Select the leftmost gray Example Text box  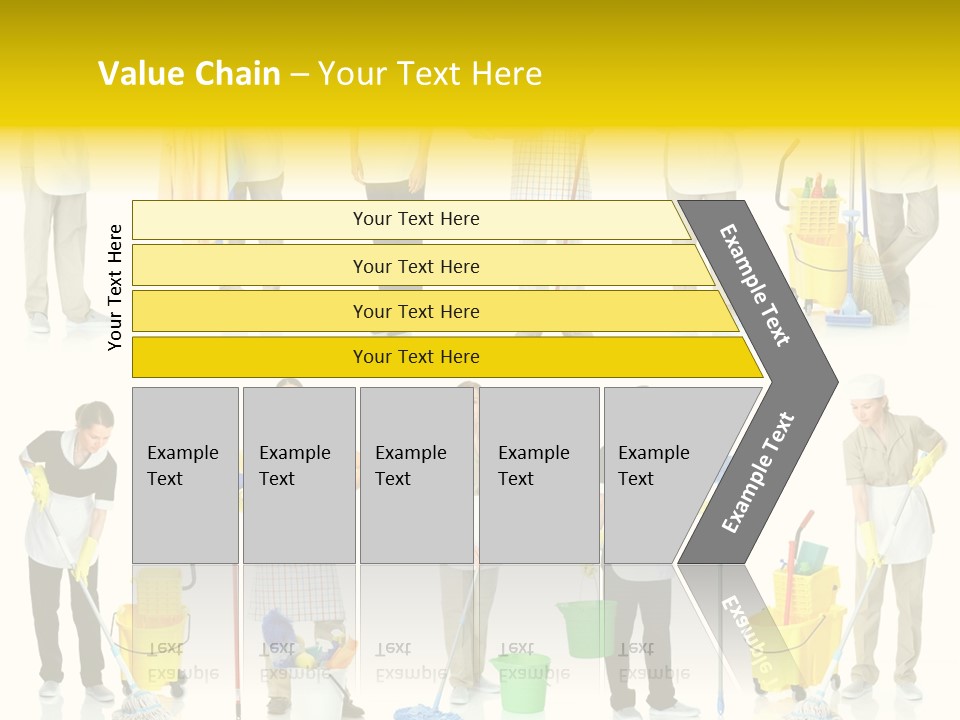point(185,475)
